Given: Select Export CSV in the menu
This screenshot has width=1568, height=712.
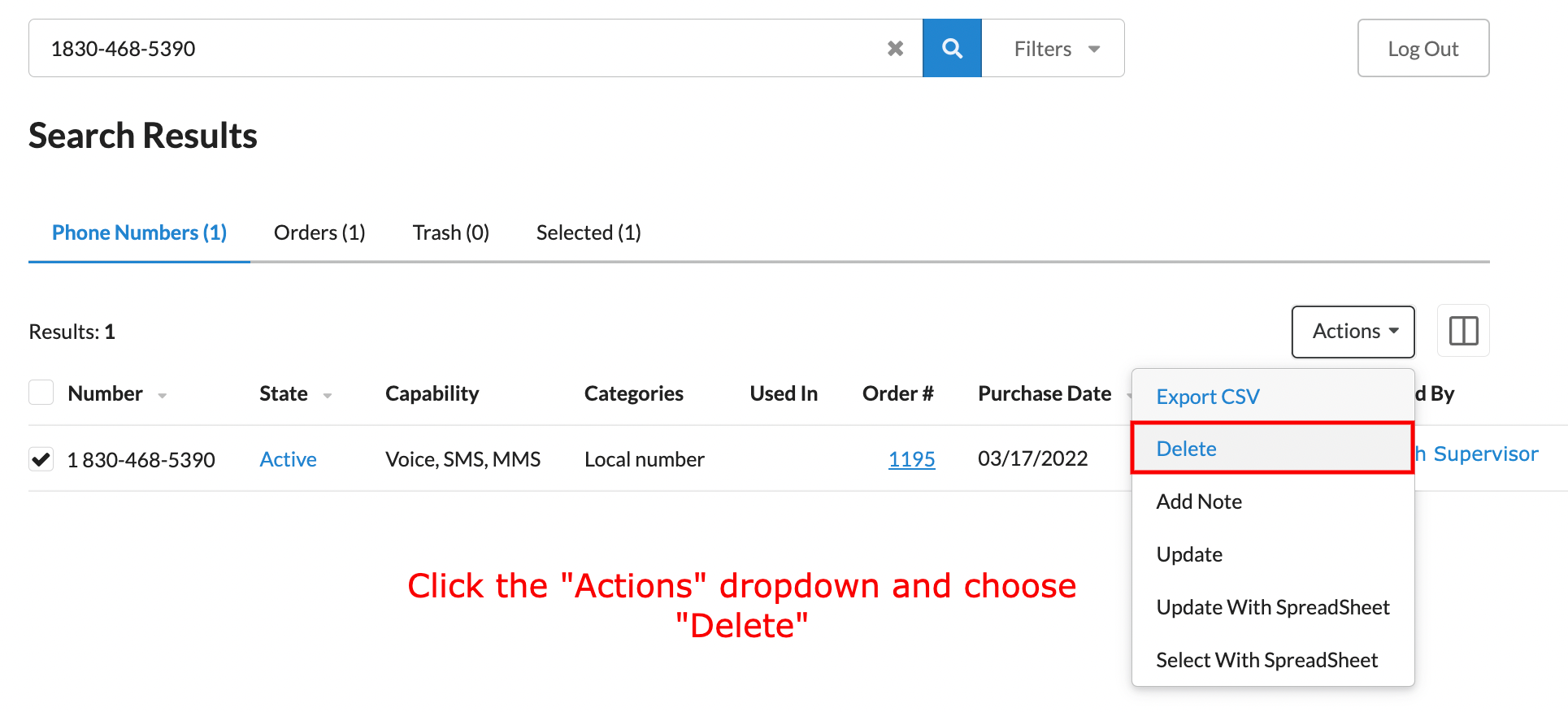Looking at the screenshot, I should coord(1207,397).
